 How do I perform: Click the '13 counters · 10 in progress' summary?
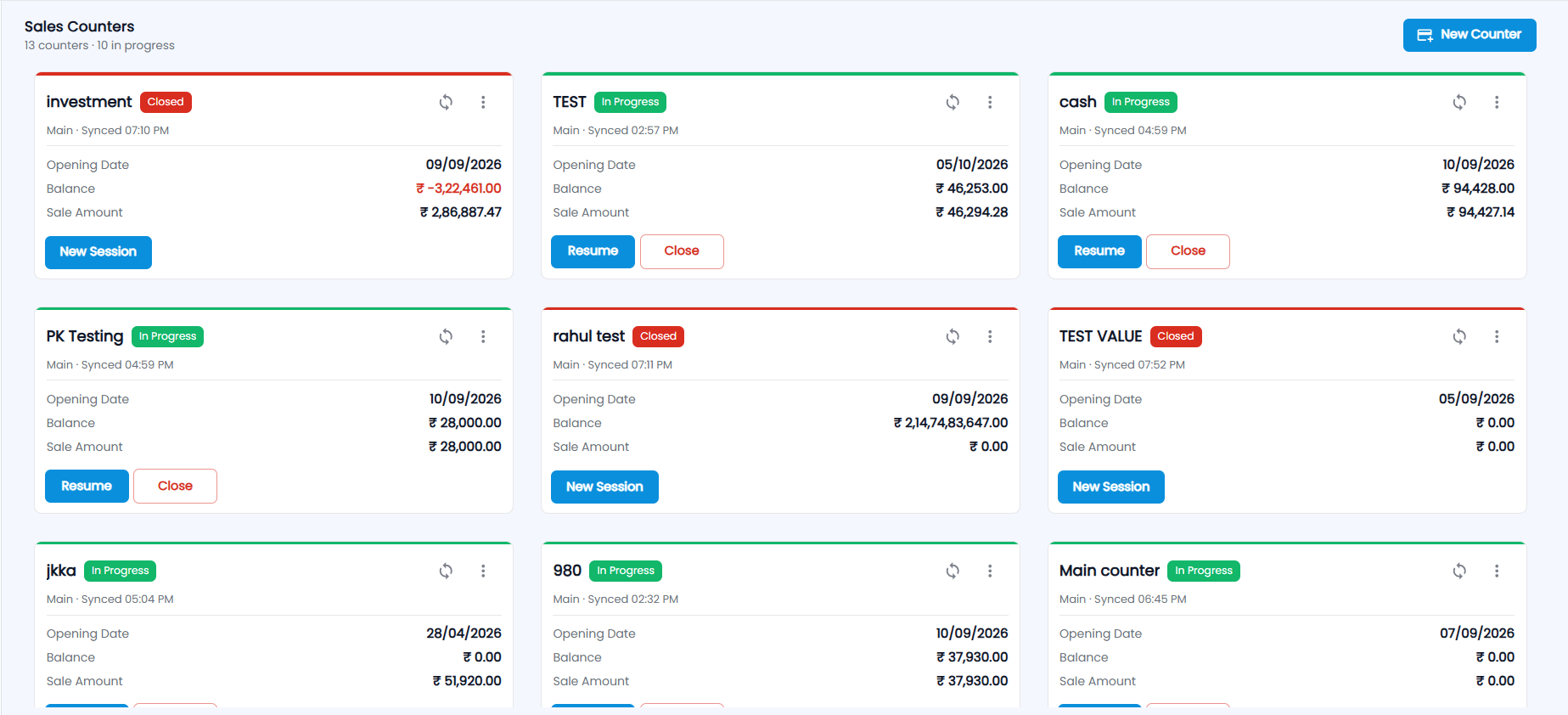tap(99, 46)
